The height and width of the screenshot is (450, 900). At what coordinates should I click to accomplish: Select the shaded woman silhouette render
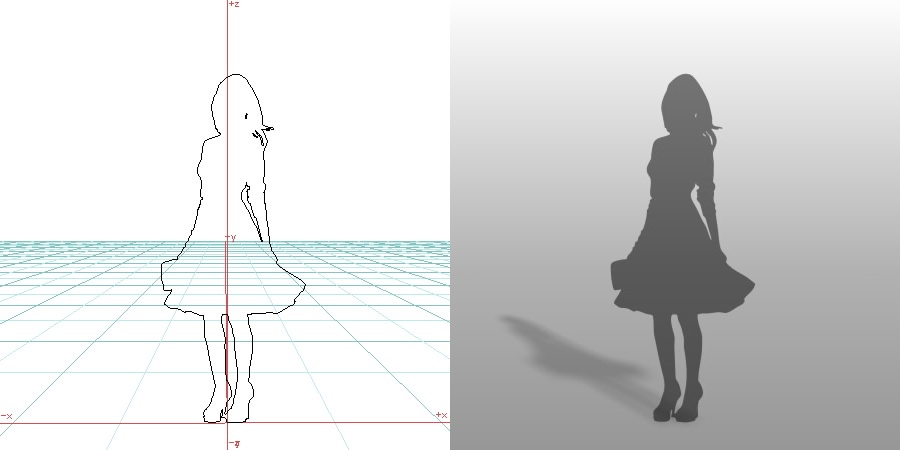click(x=682, y=248)
